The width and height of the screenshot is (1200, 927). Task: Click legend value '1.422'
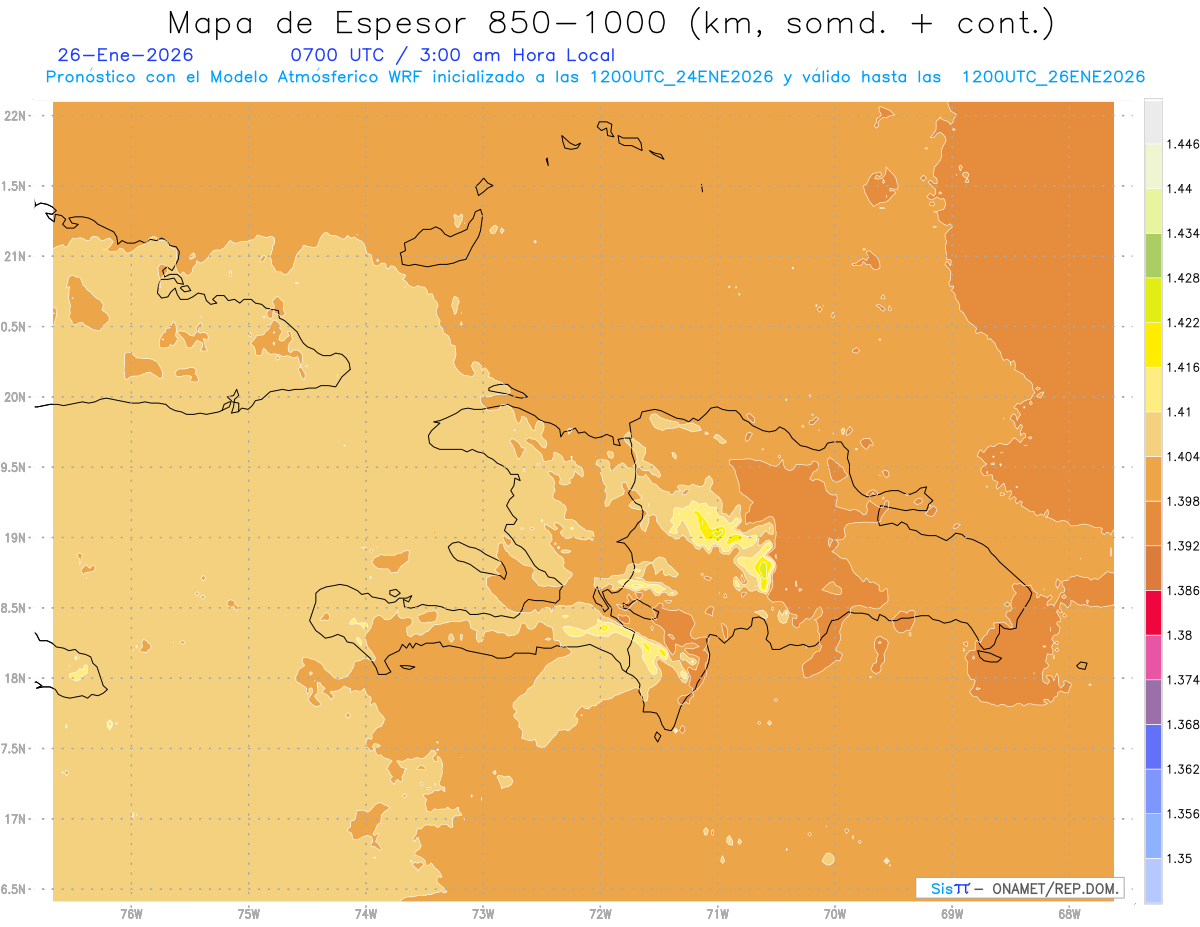(x=1182, y=323)
